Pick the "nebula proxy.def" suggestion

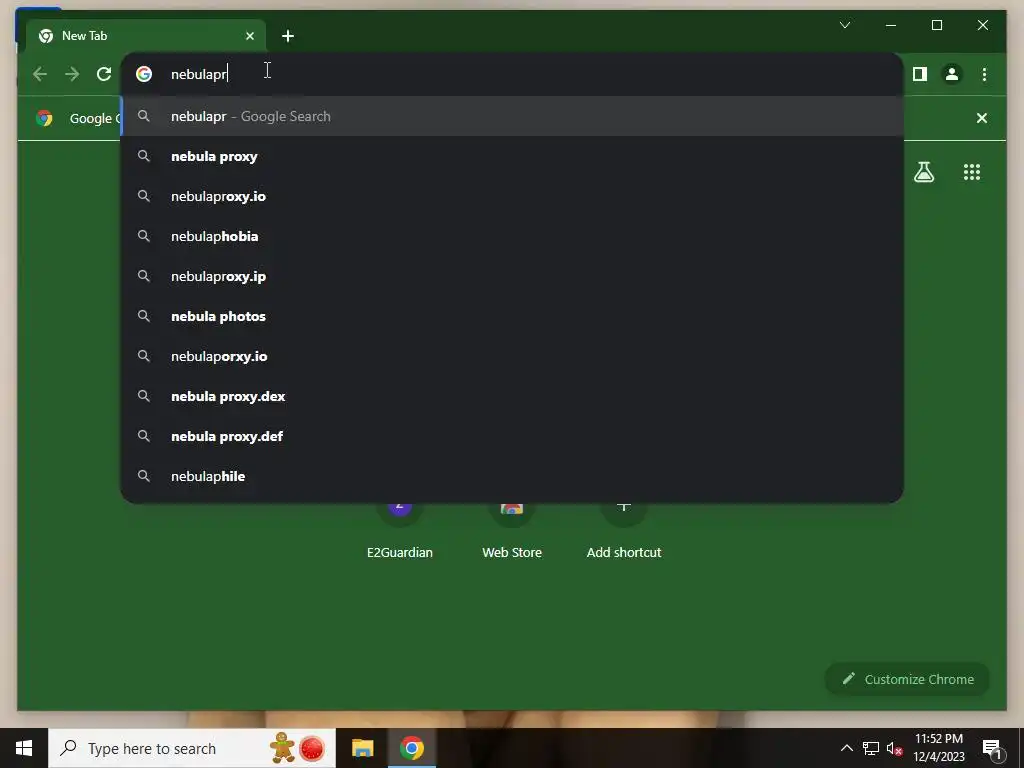click(x=512, y=436)
